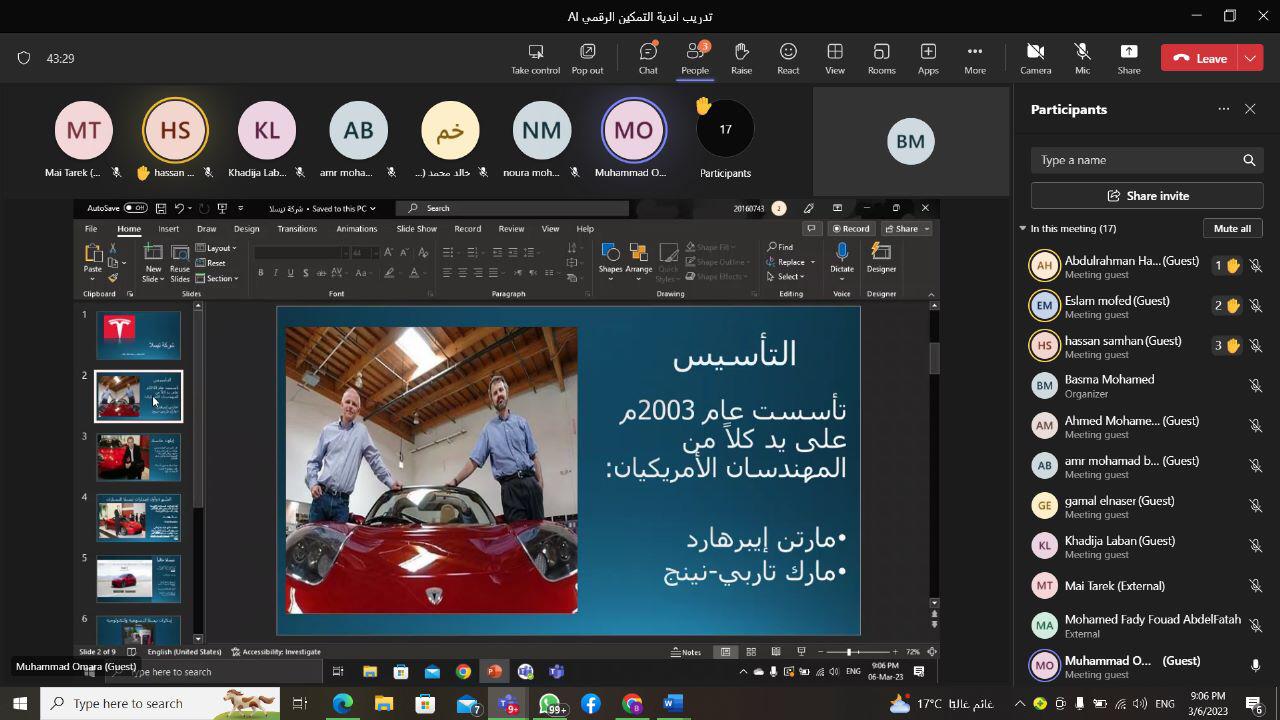Raise your hand in the meeting
The image size is (1280, 720).
(741, 58)
